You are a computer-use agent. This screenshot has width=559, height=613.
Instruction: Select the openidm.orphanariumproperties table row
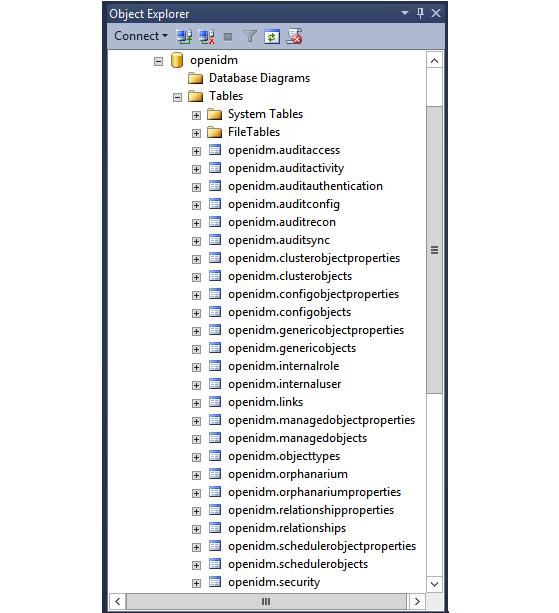point(305,492)
